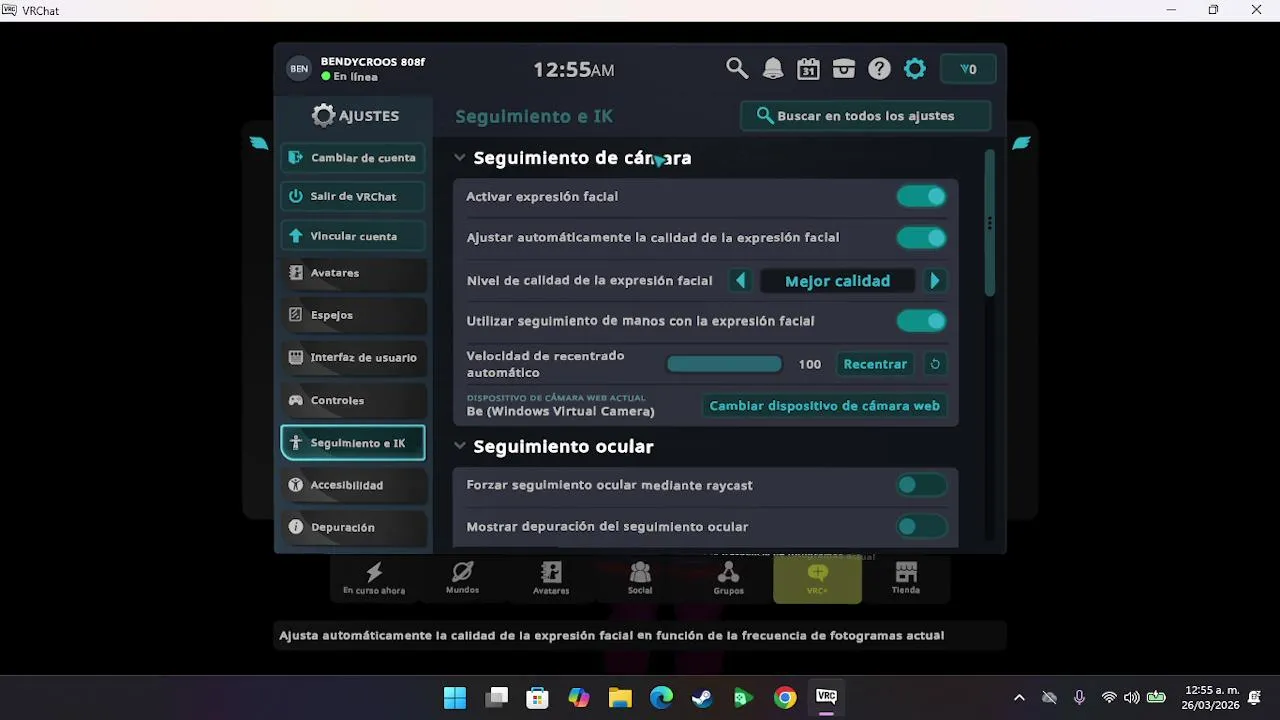Open Espejos settings in the sidebar
Screen dimensions: 1280x720
(x=353, y=314)
